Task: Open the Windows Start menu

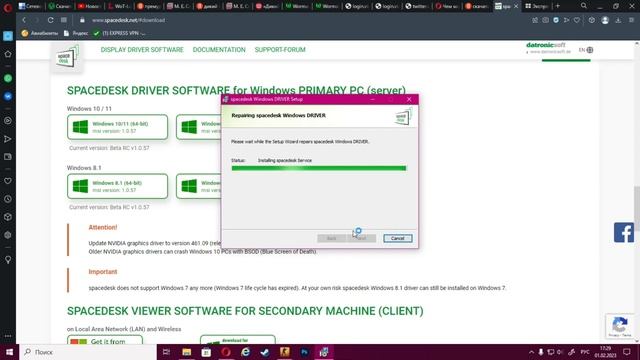Action: click(x=9, y=352)
